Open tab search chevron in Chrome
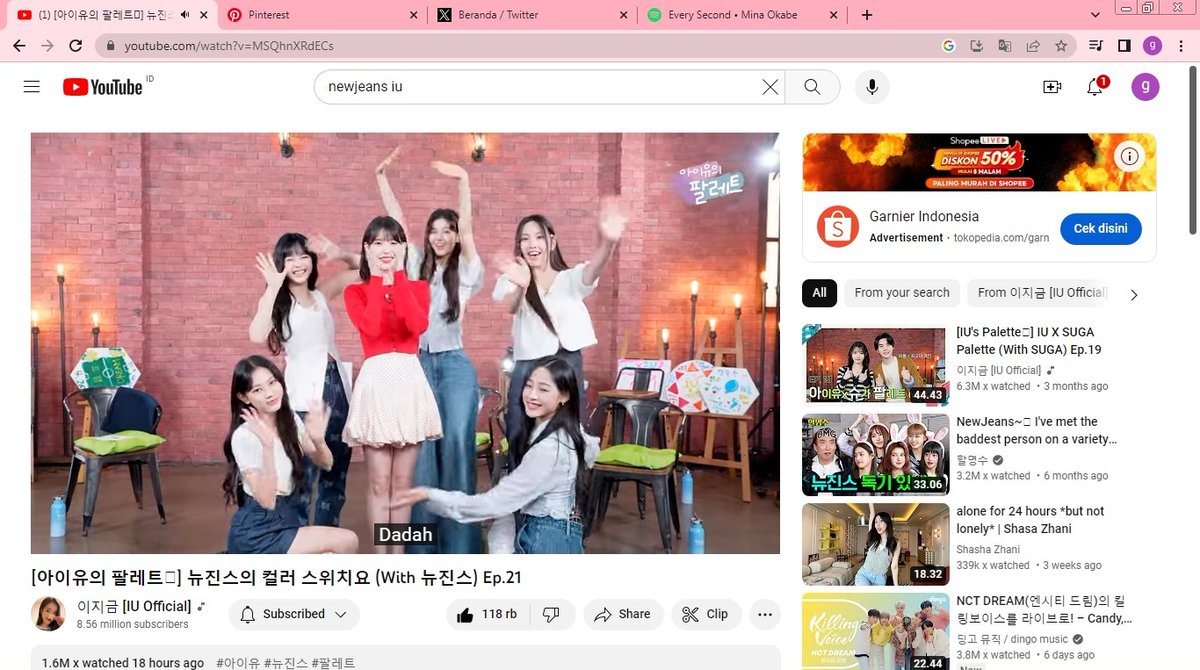 click(x=1095, y=14)
